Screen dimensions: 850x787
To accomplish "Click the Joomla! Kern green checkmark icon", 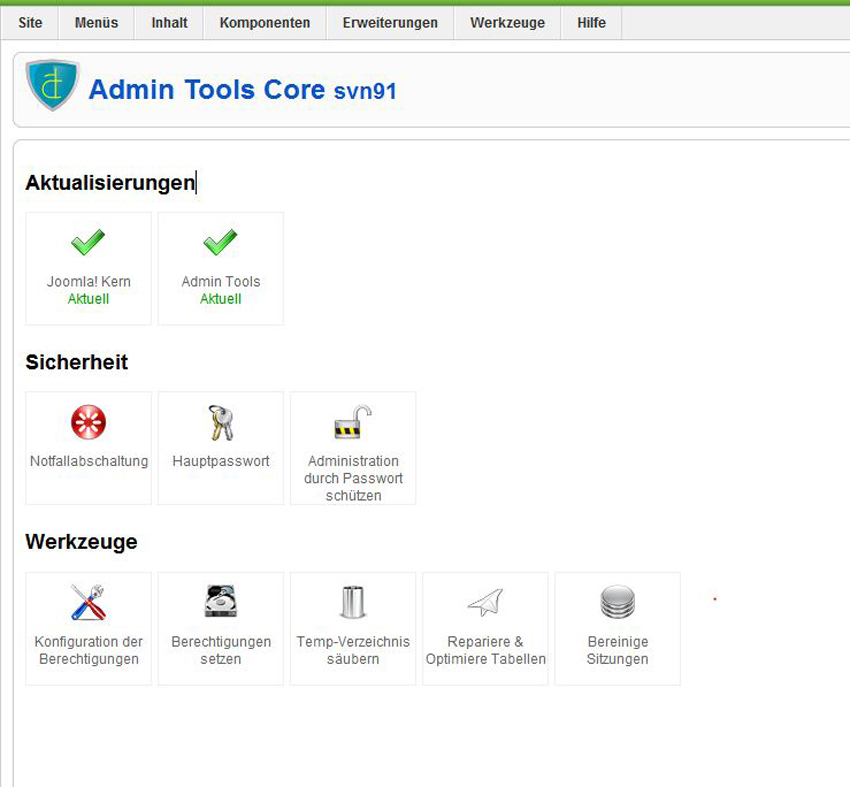I will [88, 242].
